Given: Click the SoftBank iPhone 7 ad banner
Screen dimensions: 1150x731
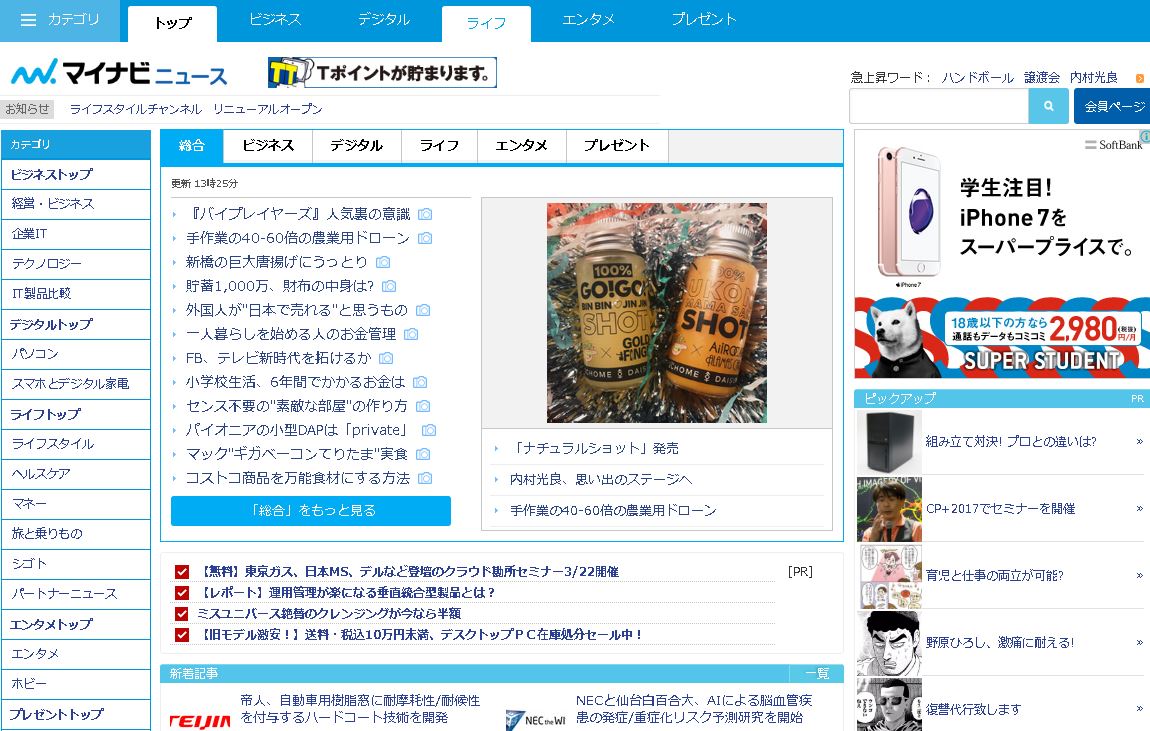Looking at the screenshot, I should pos(1002,254).
